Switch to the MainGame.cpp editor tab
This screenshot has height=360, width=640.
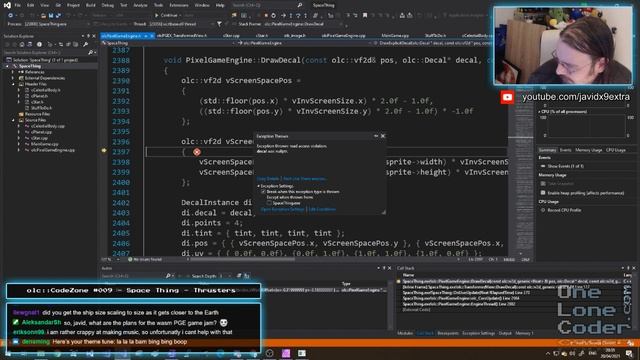395,36
